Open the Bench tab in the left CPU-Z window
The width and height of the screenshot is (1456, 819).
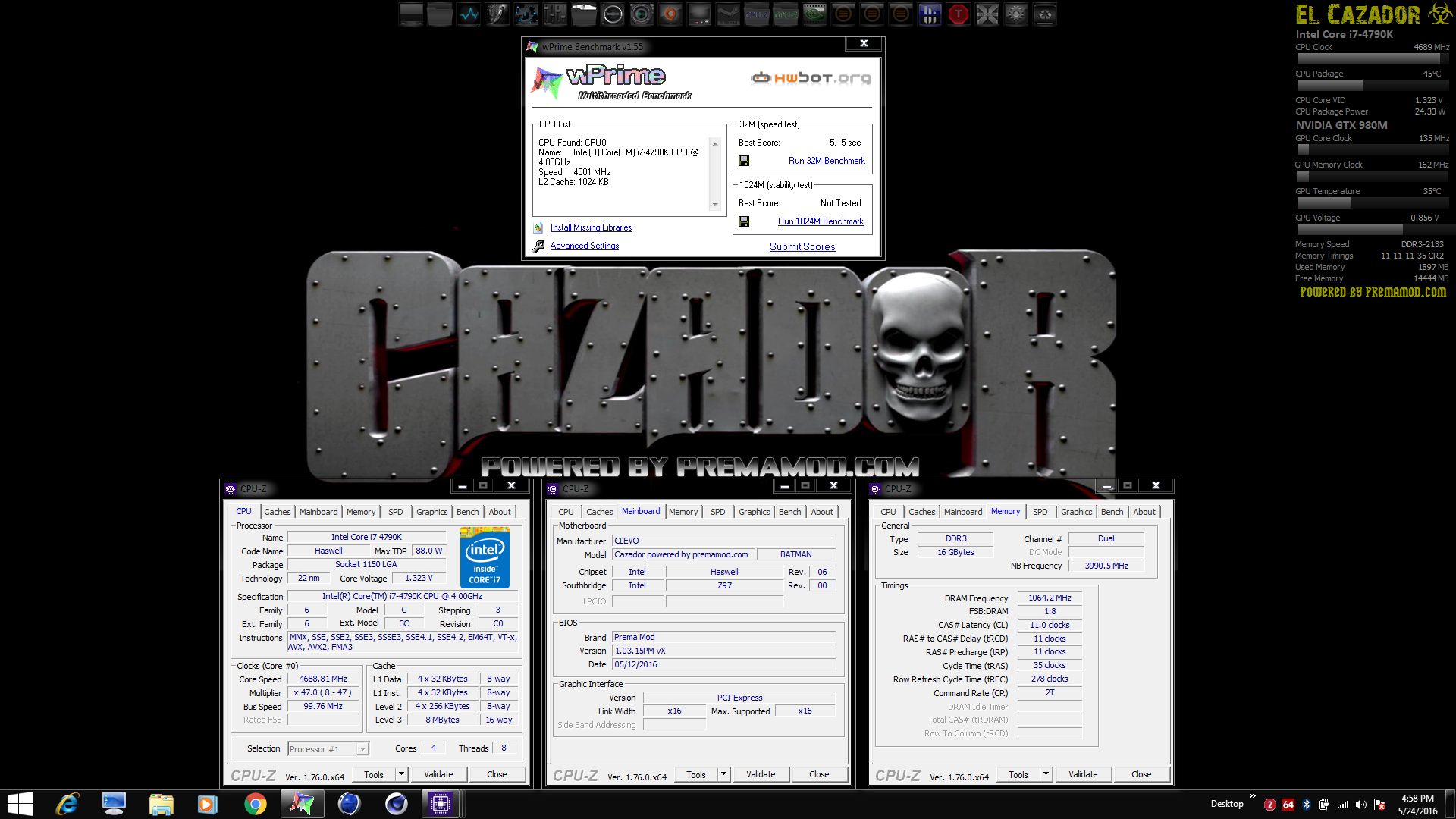pos(468,512)
